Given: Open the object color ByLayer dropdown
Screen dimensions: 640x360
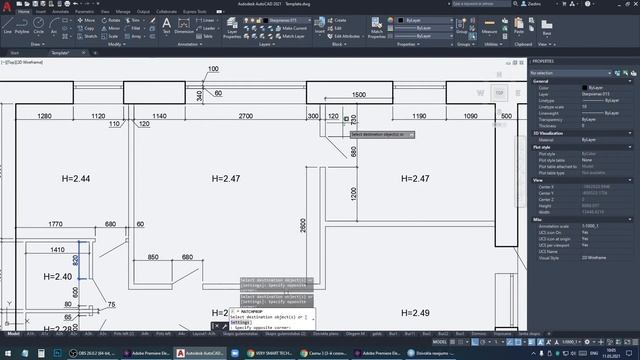Looking at the screenshot, I should [x=425, y=20].
